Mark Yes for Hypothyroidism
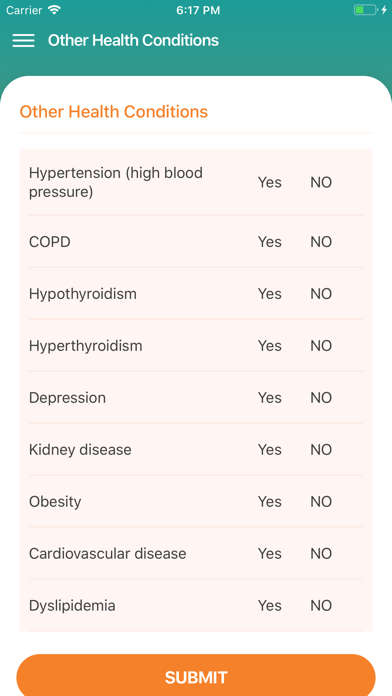 coord(269,294)
